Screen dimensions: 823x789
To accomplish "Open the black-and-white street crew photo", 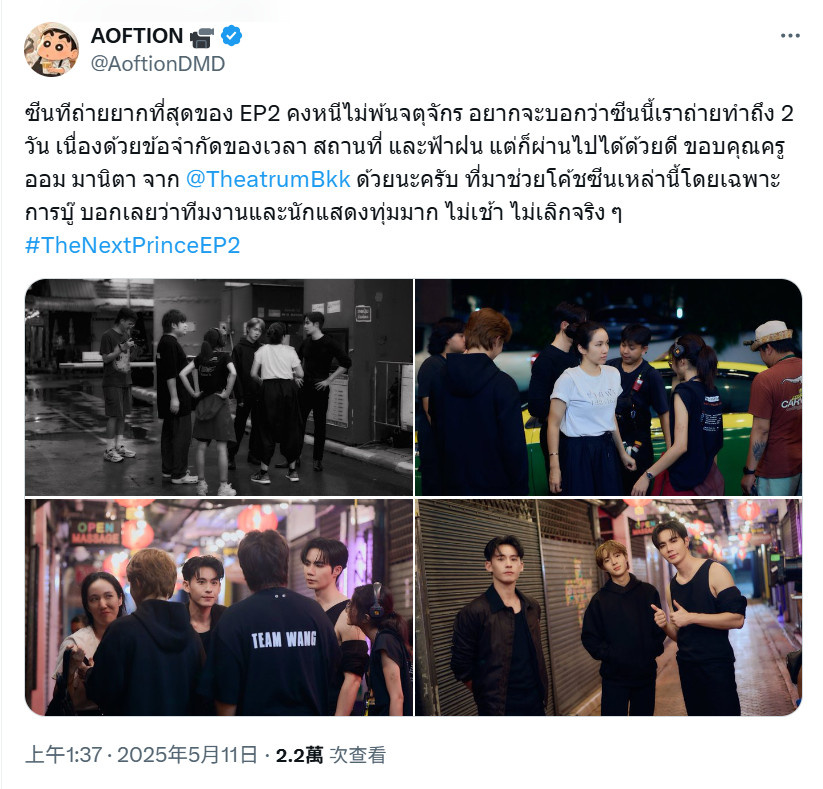I will click(x=219, y=387).
